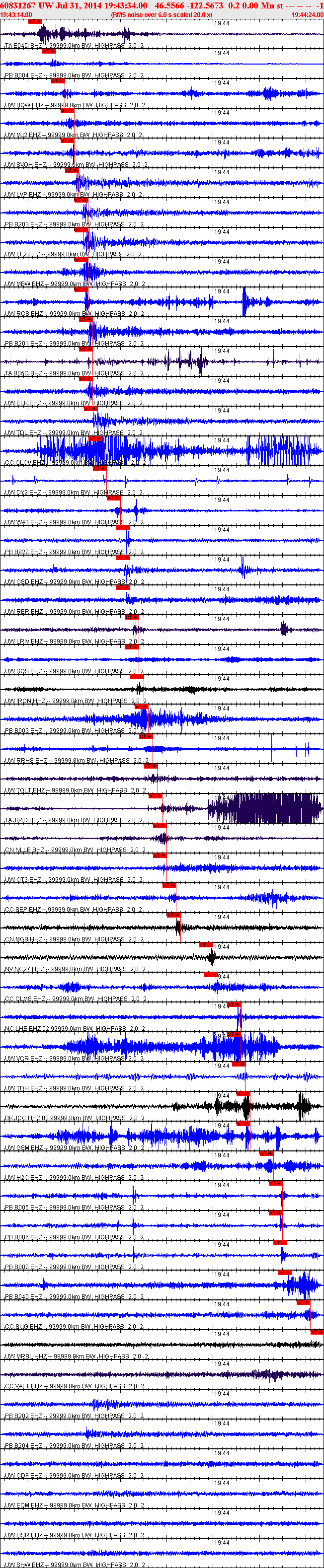Click the red pick marker on BK JCC trace

243,1094
